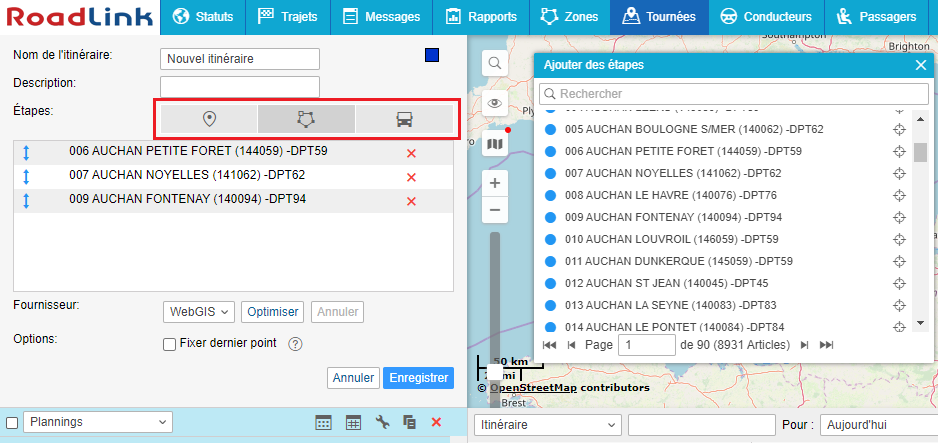This screenshot has height=443, width=938.
Task: Toggle map visibility eye button
Action: (495, 103)
